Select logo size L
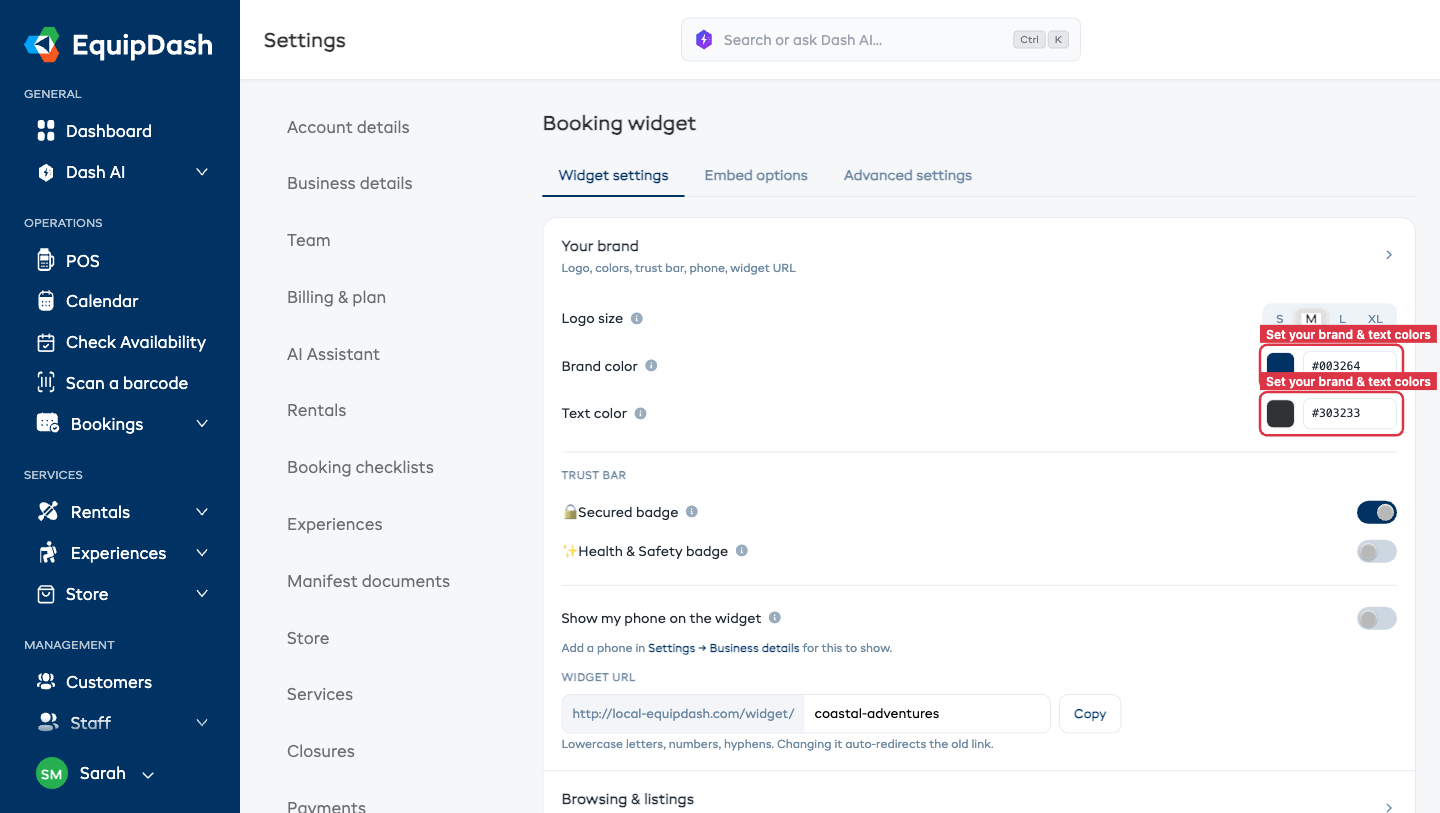This screenshot has height=813, width=1440. tap(1342, 319)
